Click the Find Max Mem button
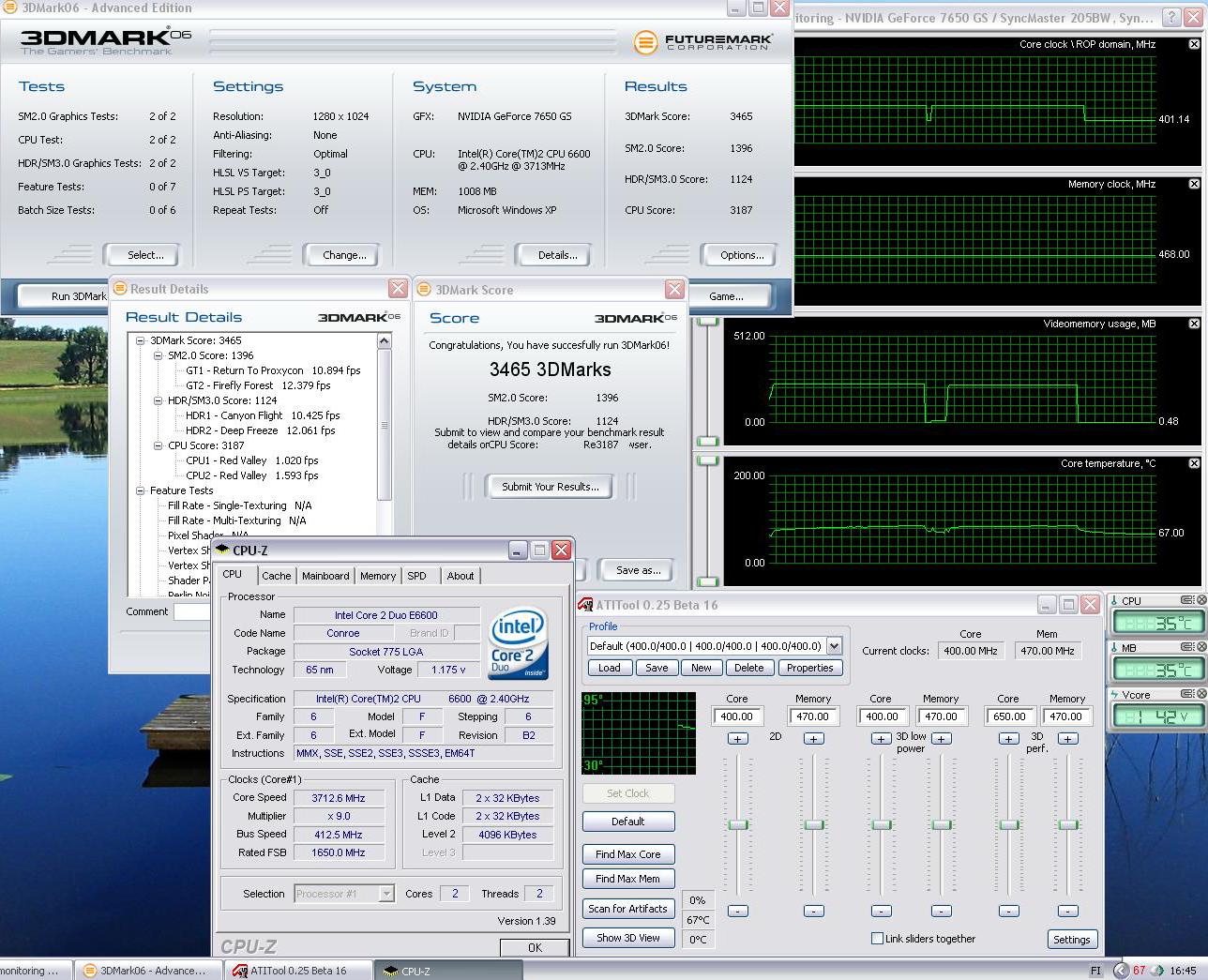1208x980 pixels. click(x=628, y=879)
